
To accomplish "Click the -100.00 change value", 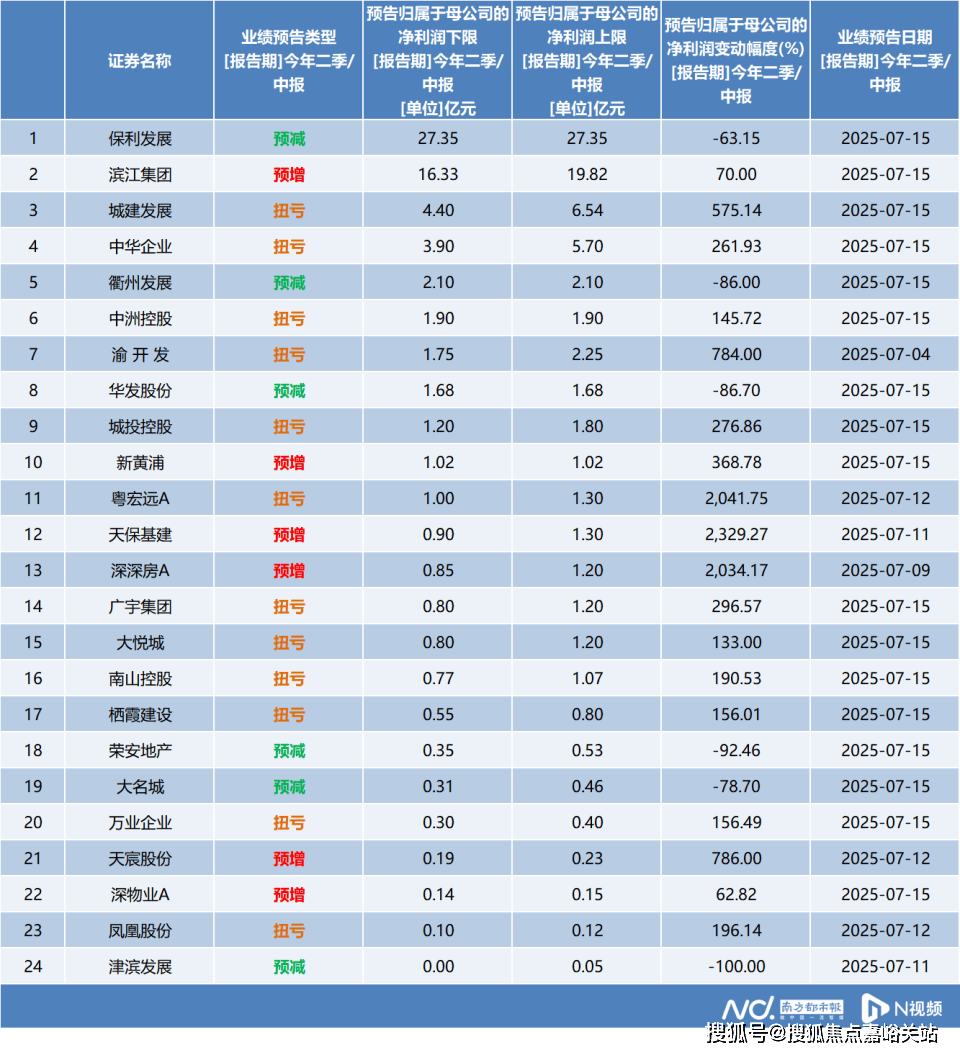I will (x=735, y=966).
